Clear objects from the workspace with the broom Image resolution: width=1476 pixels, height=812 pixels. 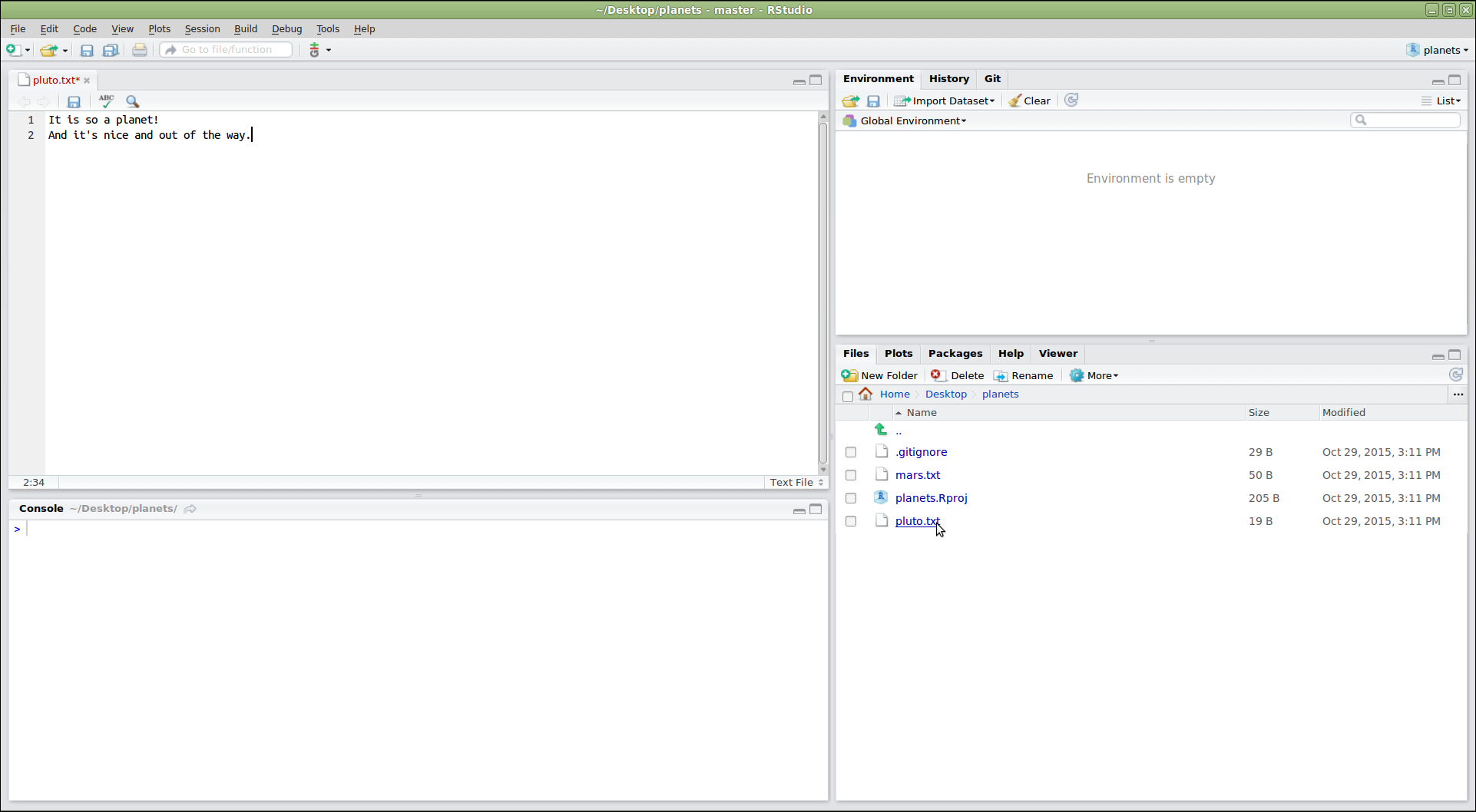coord(1029,101)
